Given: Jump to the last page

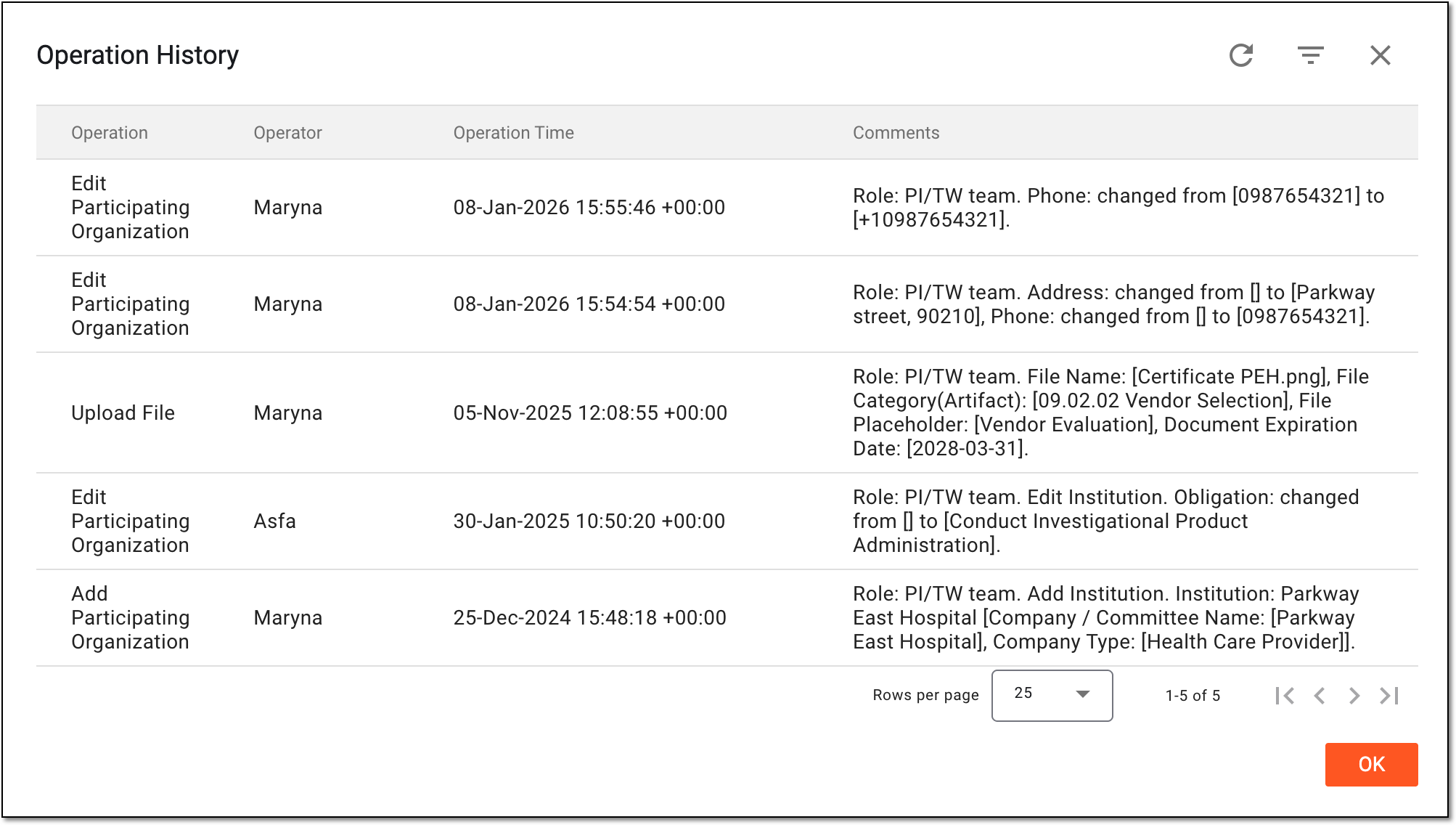Looking at the screenshot, I should [x=1389, y=696].
